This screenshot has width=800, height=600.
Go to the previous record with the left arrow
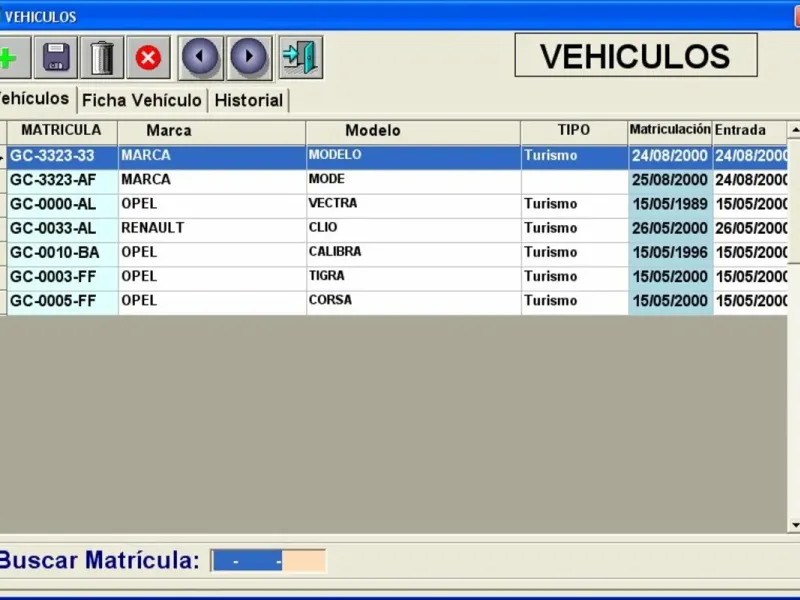click(200, 58)
